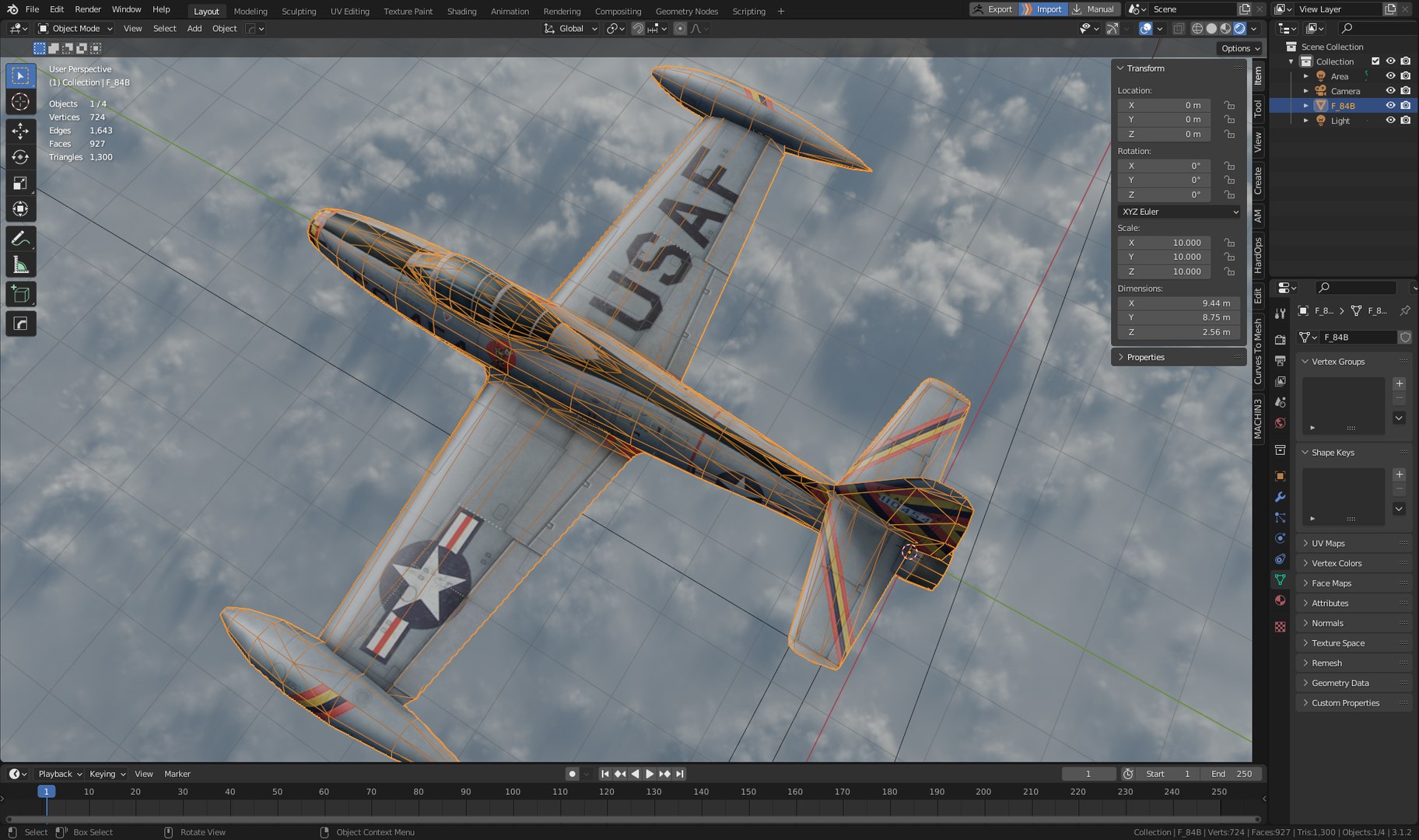Expand the Geometry Data panel

click(1353, 683)
